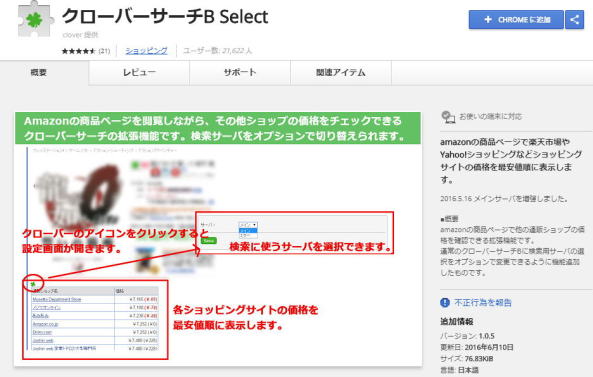Click the 2016.5.16 メインサーバを増強しました text
This screenshot has height=377, width=593.
[x=504, y=199]
